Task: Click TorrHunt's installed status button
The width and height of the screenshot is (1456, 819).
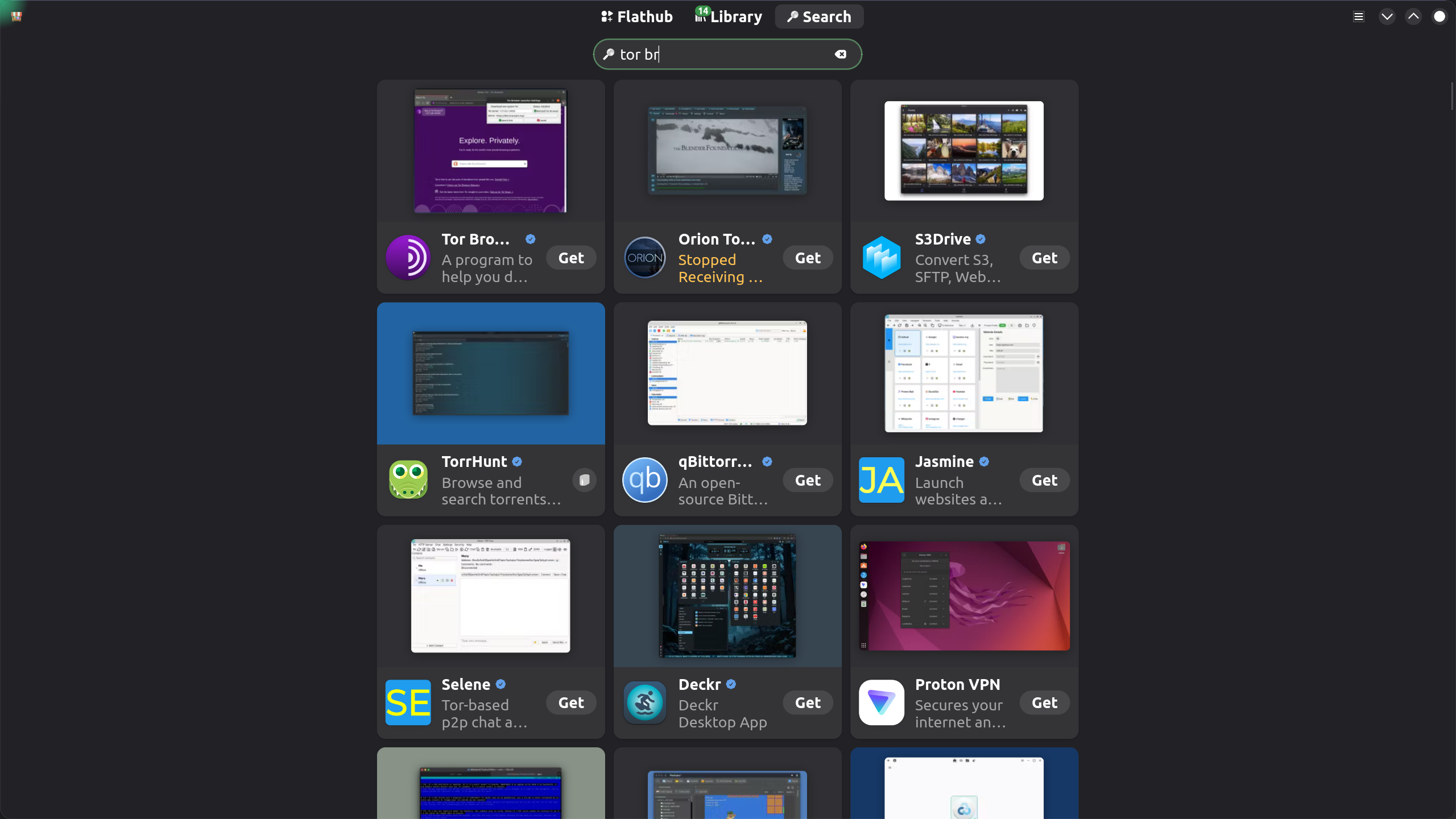Action: point(584,480)
